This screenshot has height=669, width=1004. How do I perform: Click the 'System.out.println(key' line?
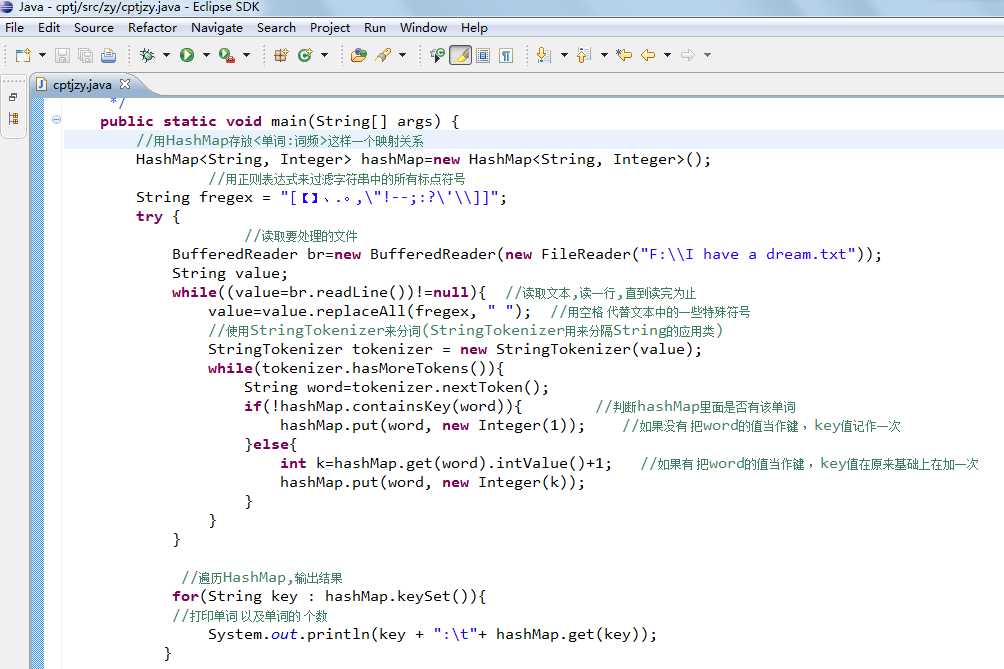click(432, 634)
